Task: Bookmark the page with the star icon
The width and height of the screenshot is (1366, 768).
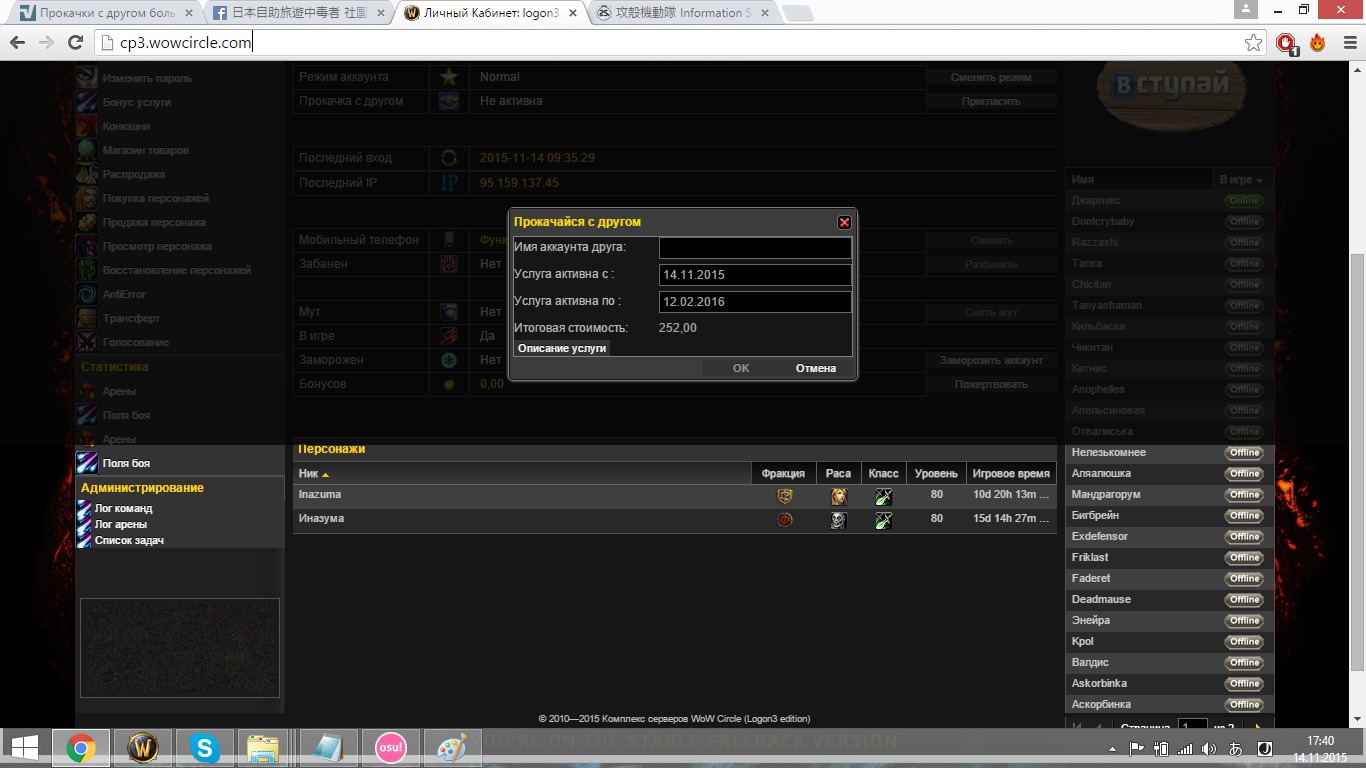Action: pyautogui.click(x=1253, y=43)
